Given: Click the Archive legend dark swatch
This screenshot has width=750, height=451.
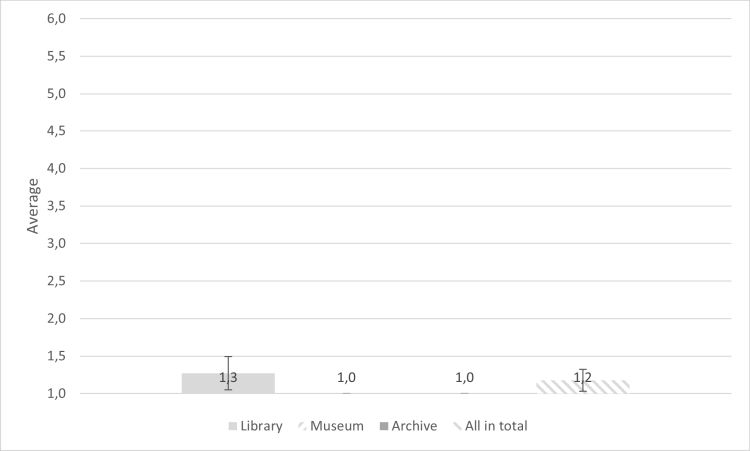Looking at the screenshot, I should click(x=384, y=426).
